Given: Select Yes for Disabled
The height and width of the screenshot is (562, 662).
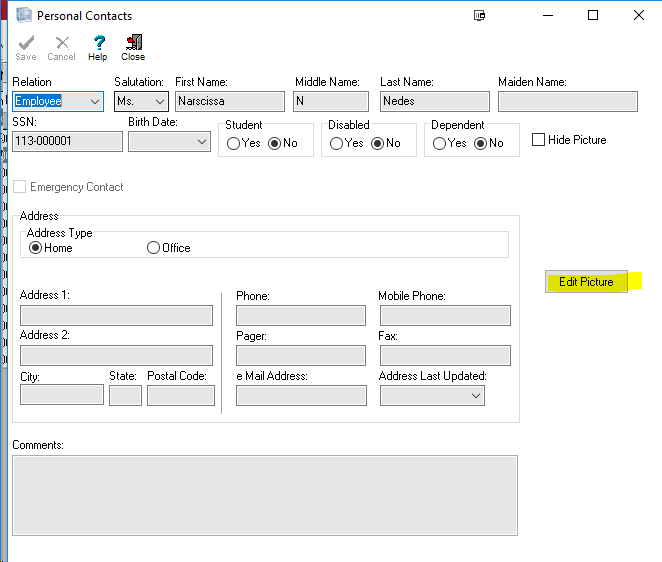Looking at the screenshot, I should tap(335, 143).
